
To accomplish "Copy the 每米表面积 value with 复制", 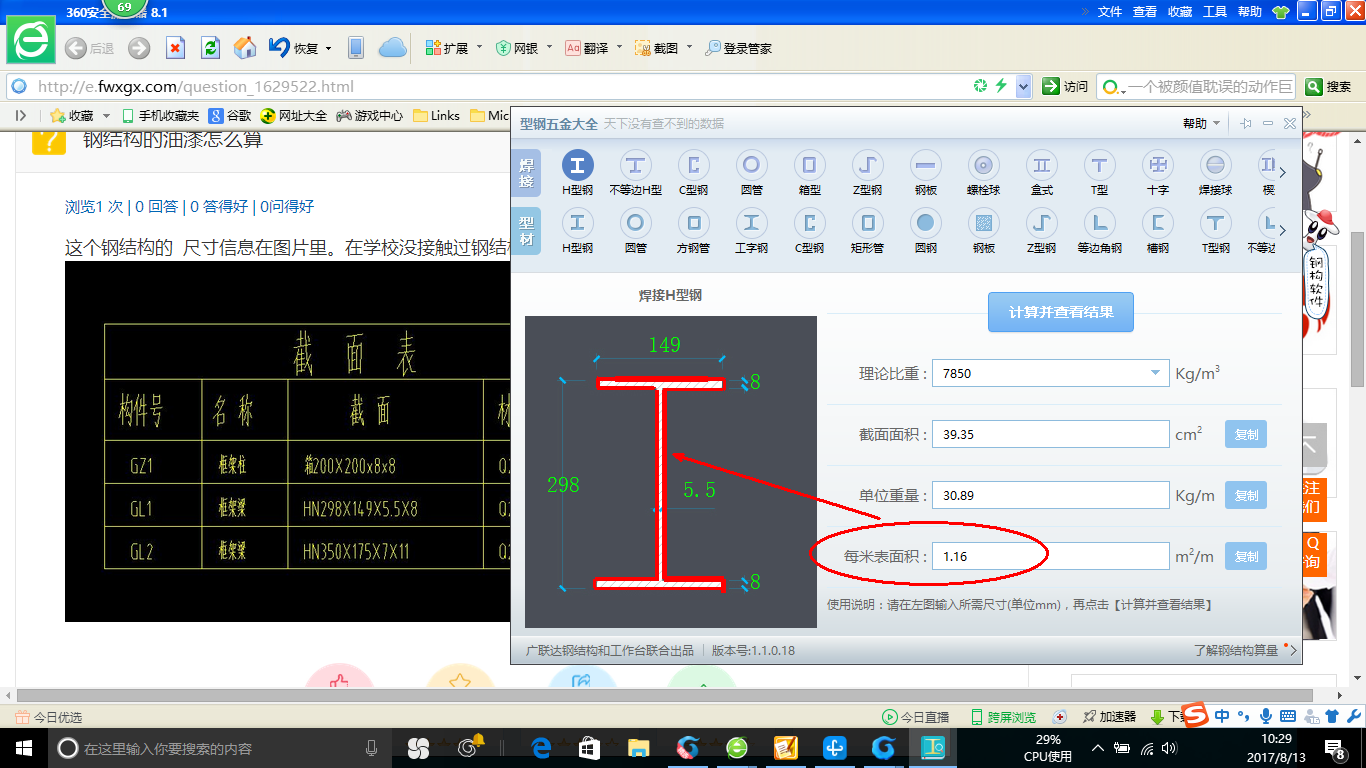I will pos(1246,557).
